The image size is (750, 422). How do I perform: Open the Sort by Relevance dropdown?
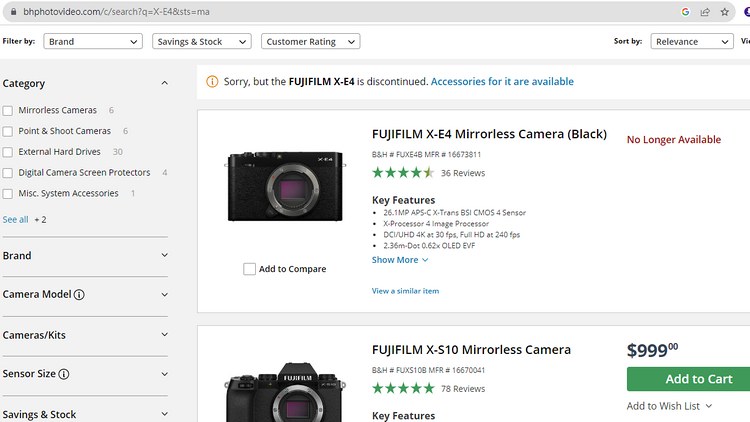click(x=692, y=42)
